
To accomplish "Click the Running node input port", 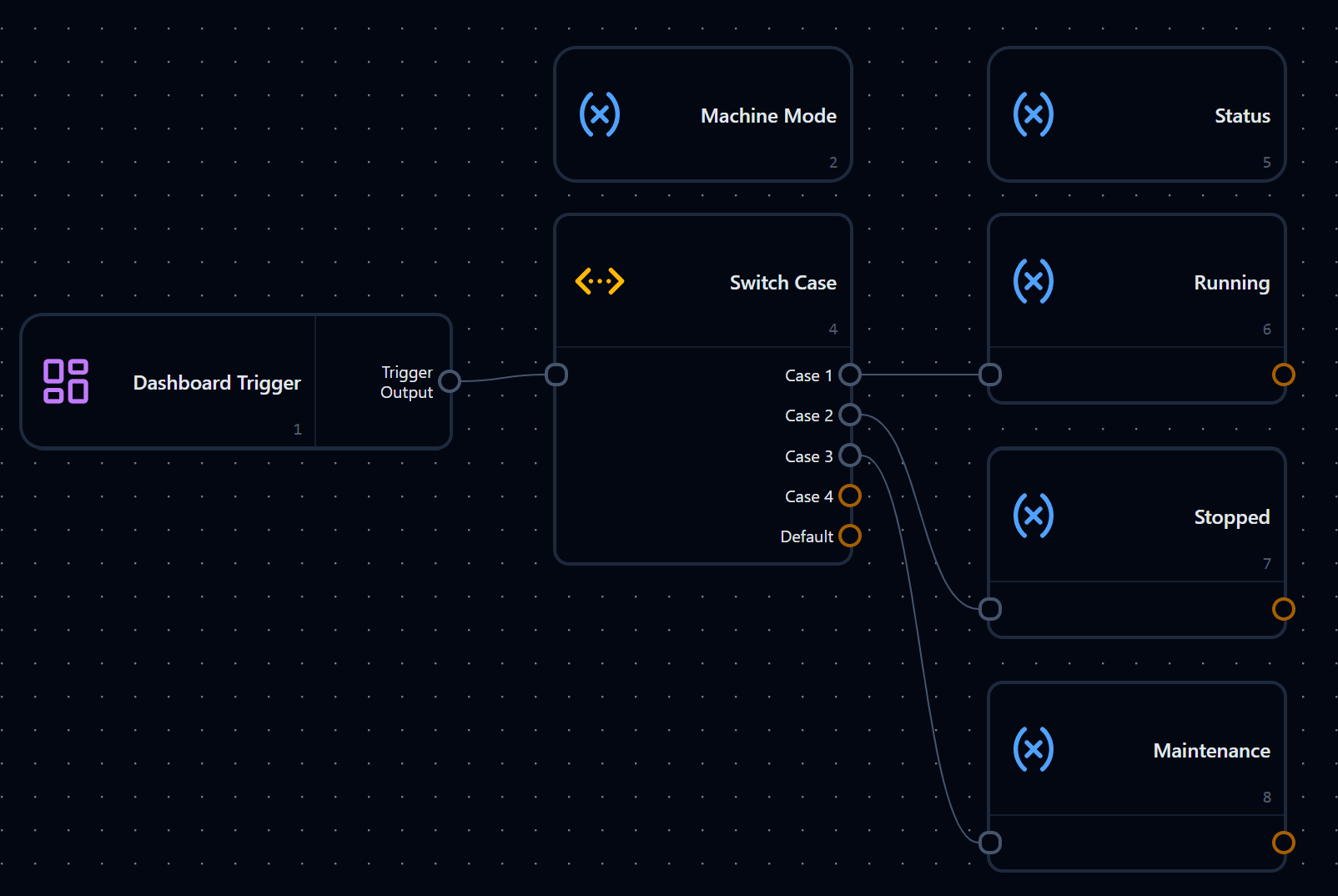I will click(990, 375).
